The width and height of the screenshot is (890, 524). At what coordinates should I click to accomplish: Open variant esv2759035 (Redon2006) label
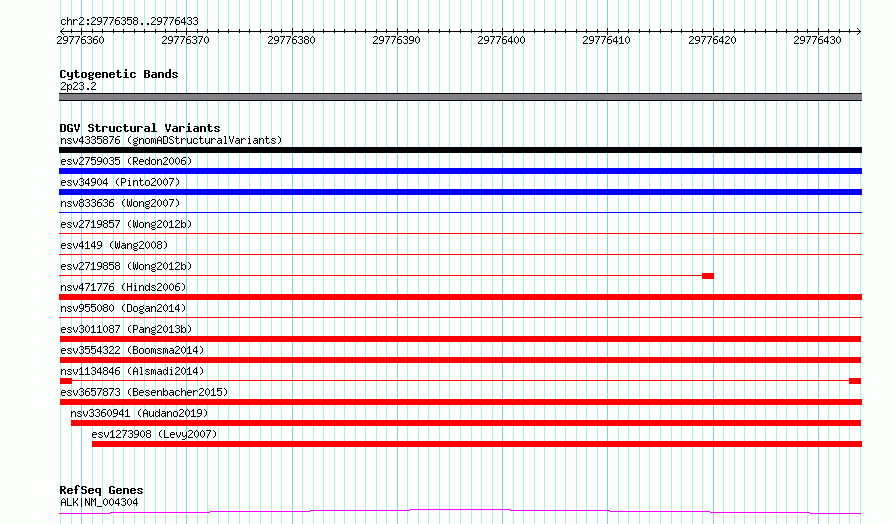click(126, 161)
